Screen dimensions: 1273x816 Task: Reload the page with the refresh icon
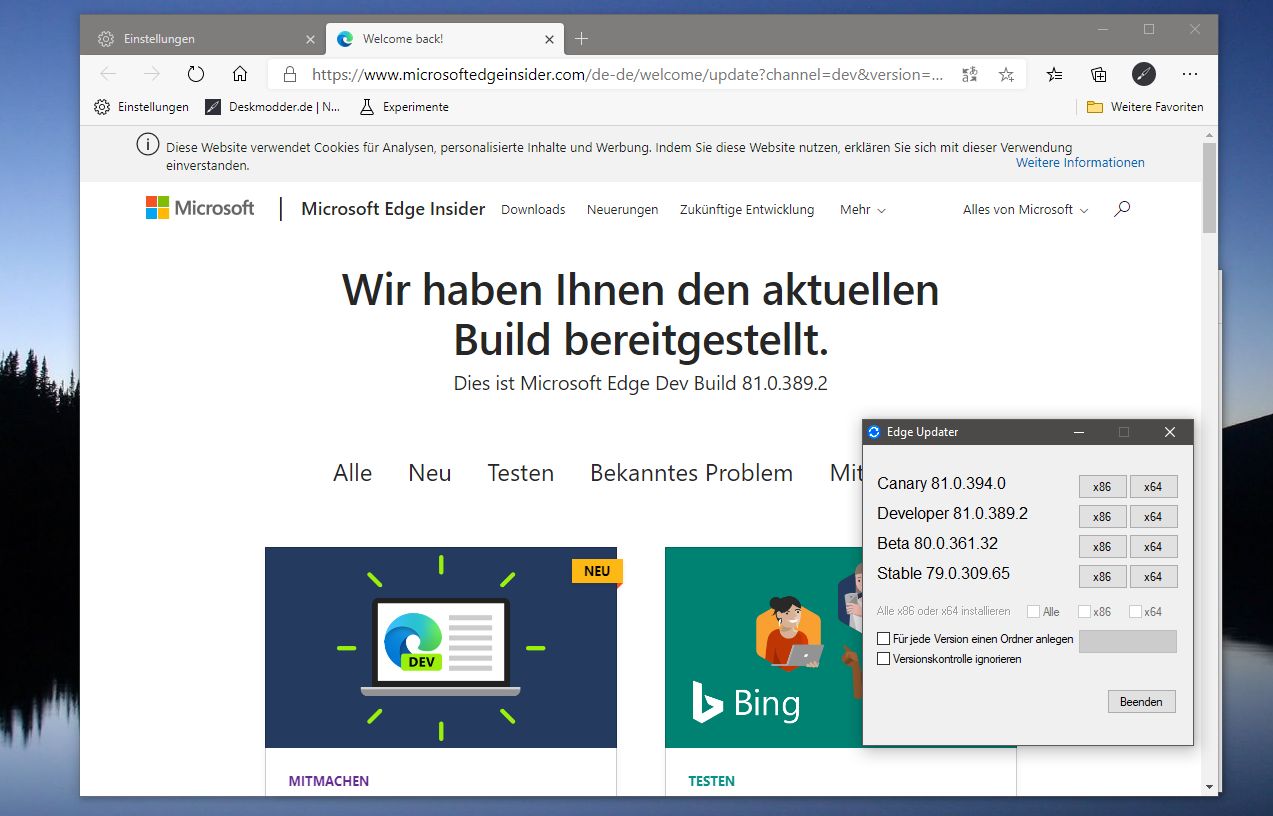pos(196,74)
